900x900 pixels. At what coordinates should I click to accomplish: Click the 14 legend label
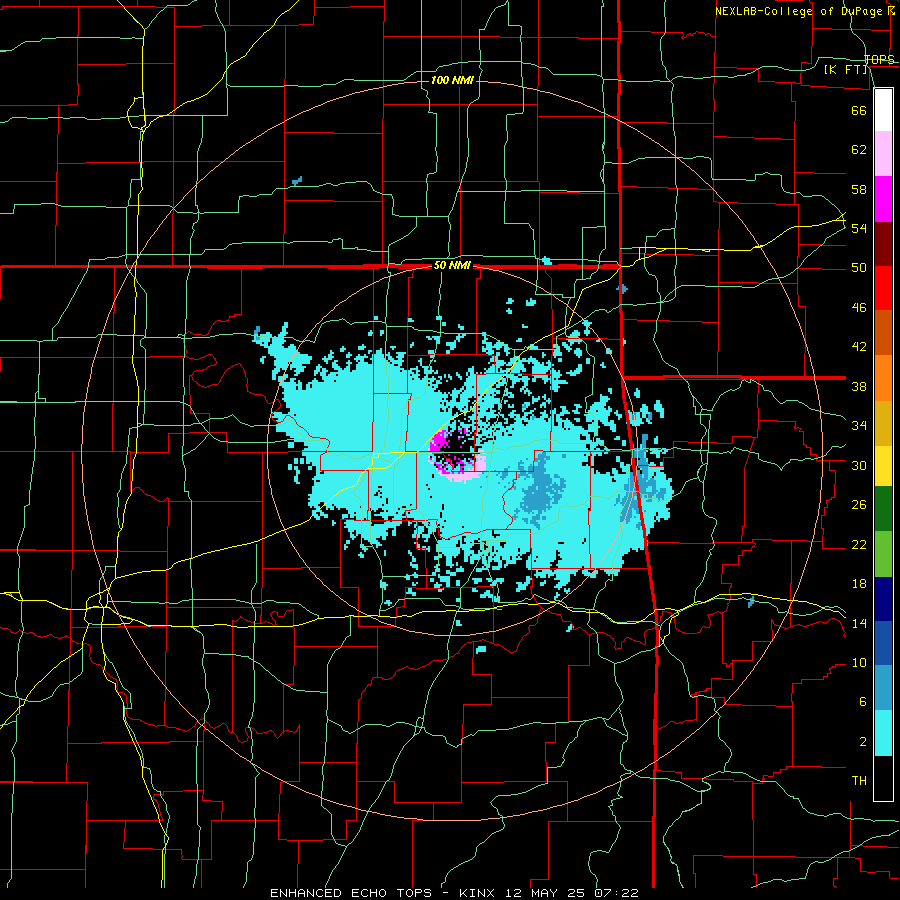[859, 623]
